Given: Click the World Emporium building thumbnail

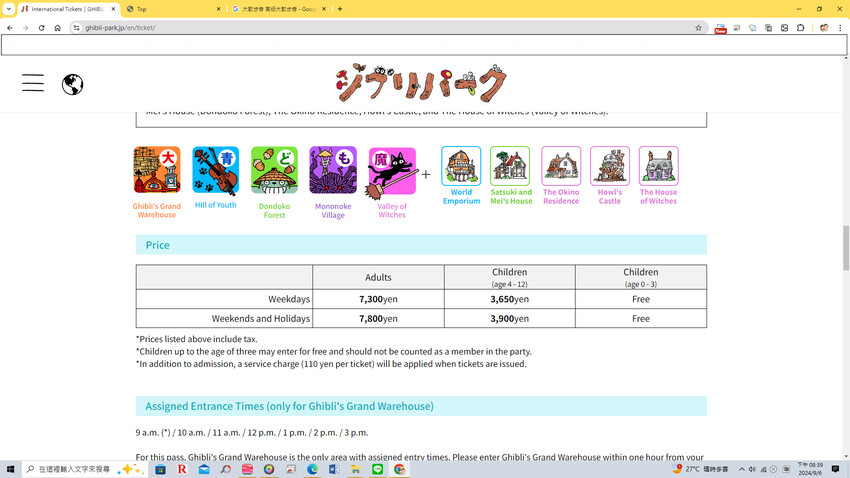Looking at the screenshot, I should (x=461, y=166).
